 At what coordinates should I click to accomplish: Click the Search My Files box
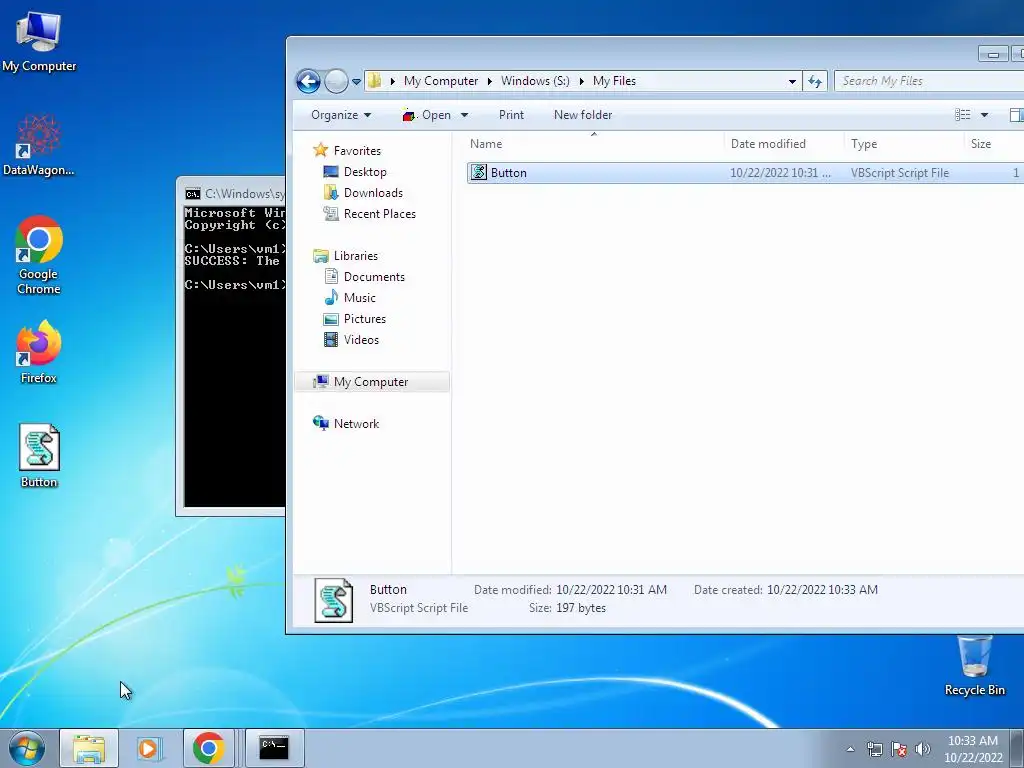929,81
